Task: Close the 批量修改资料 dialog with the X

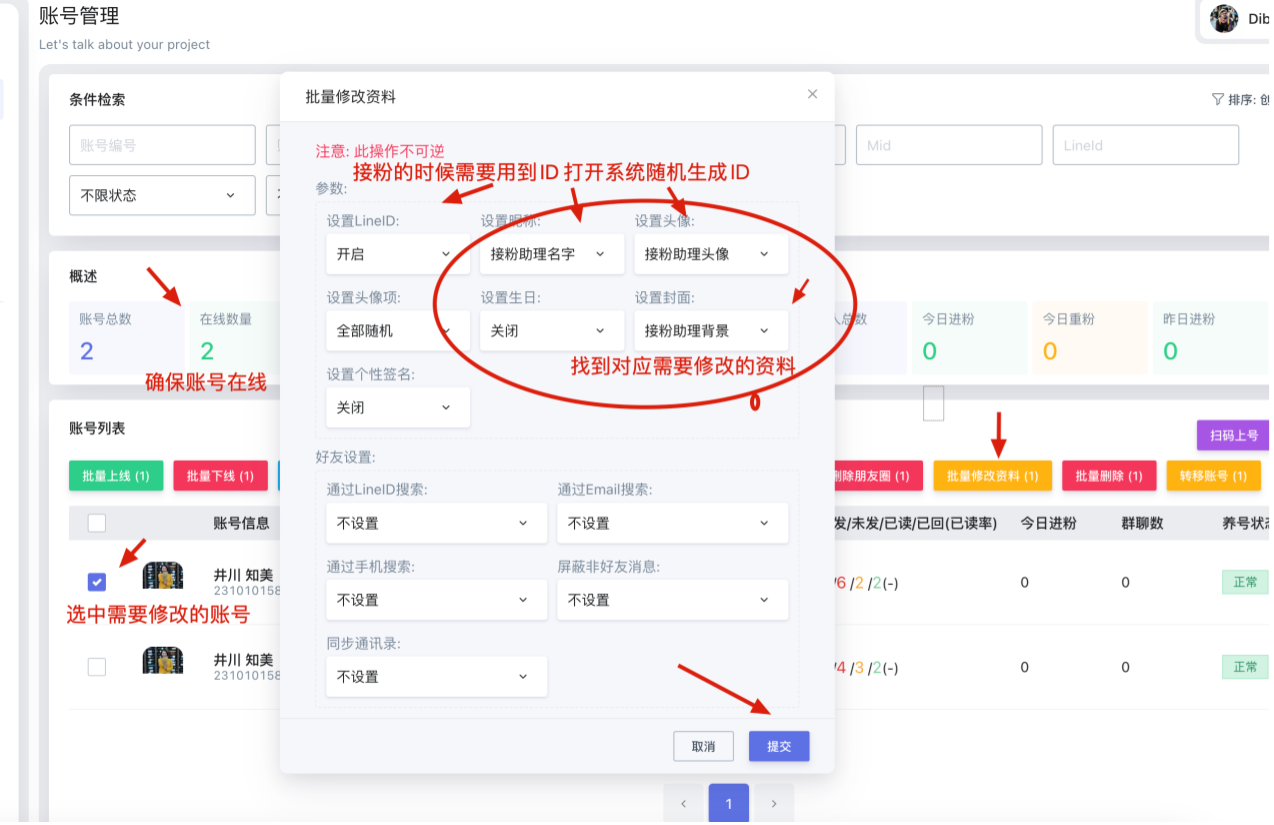Action: pos(812,95)
